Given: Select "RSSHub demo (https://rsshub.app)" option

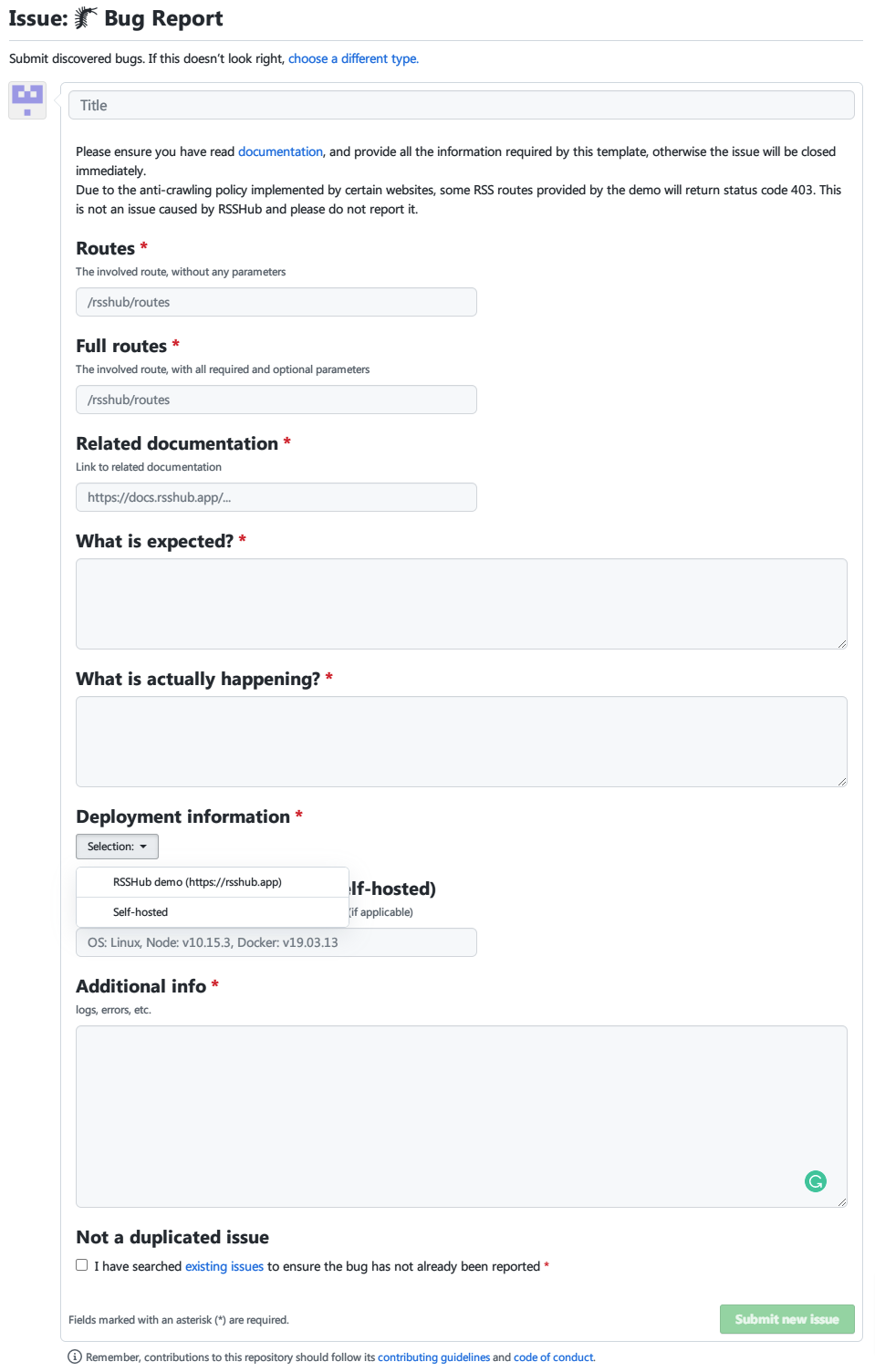Looking at the screenshot, I should [197, 881].
